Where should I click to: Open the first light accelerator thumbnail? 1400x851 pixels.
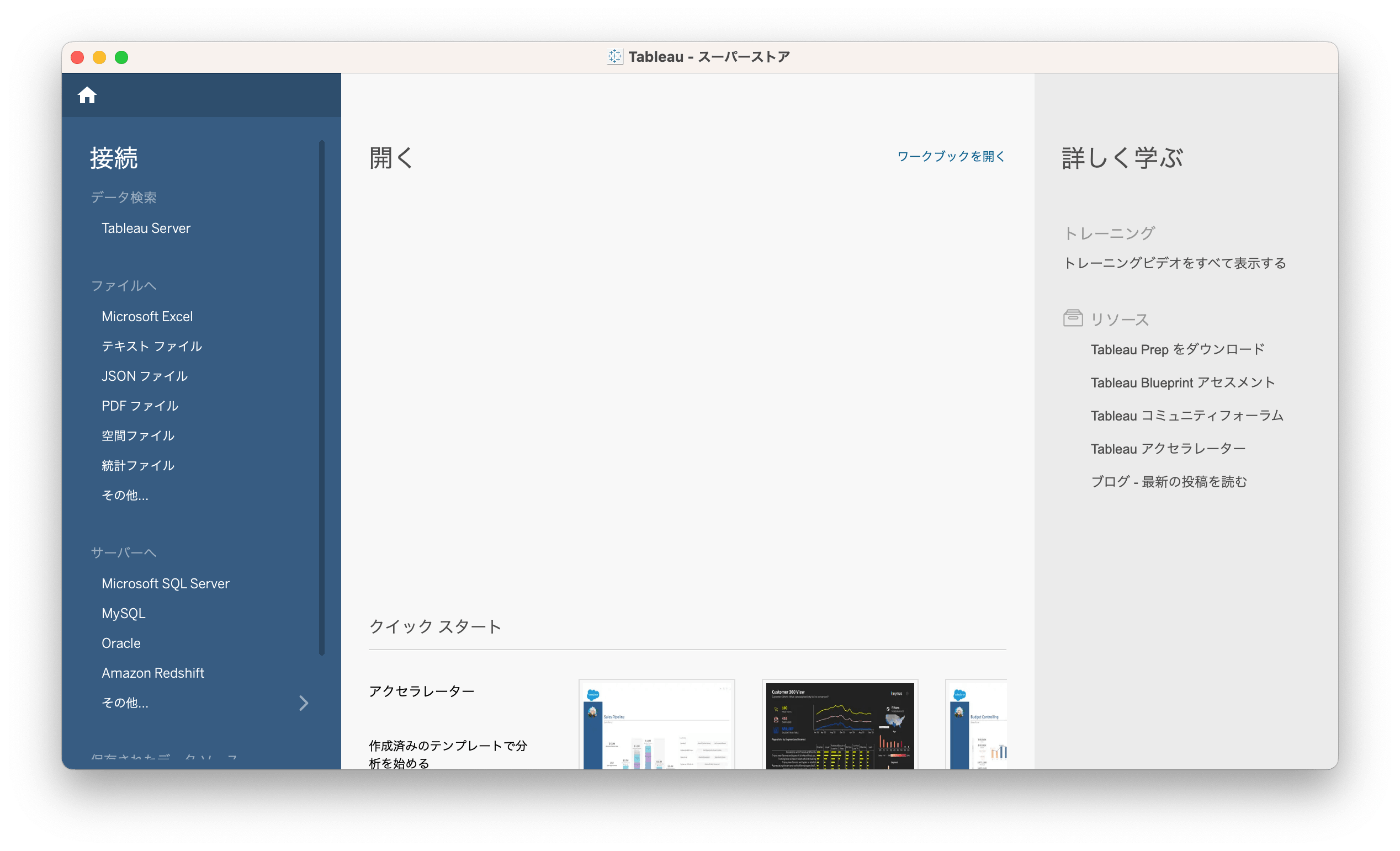(x=657, y=725)
